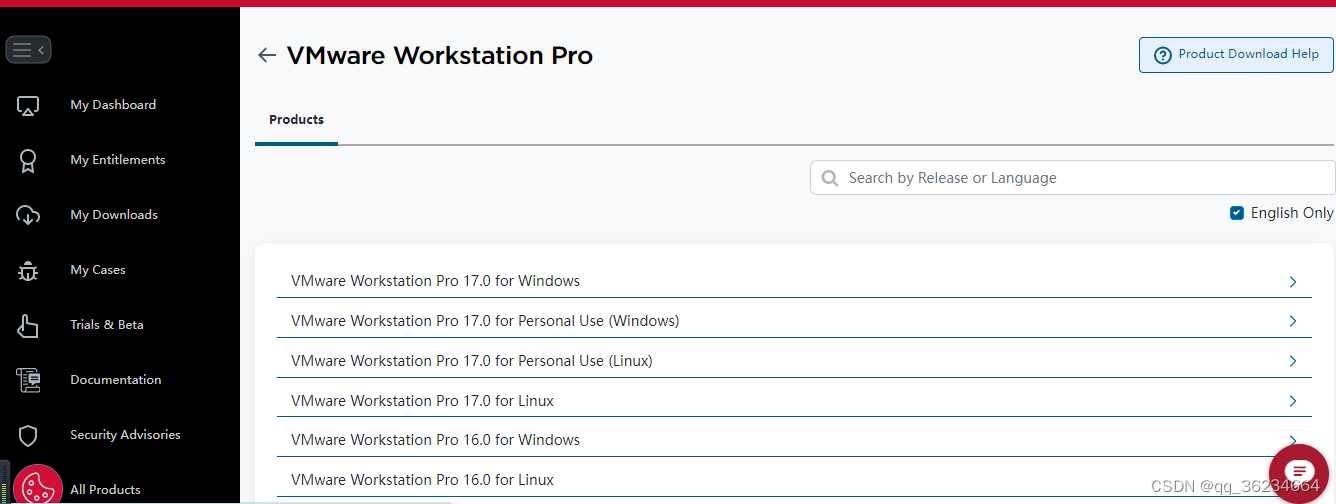Expand Workstation Pro 16.0 for Windows chevron
The width and height of the screenshot is (1336, 504).
tap(1293, 440)
